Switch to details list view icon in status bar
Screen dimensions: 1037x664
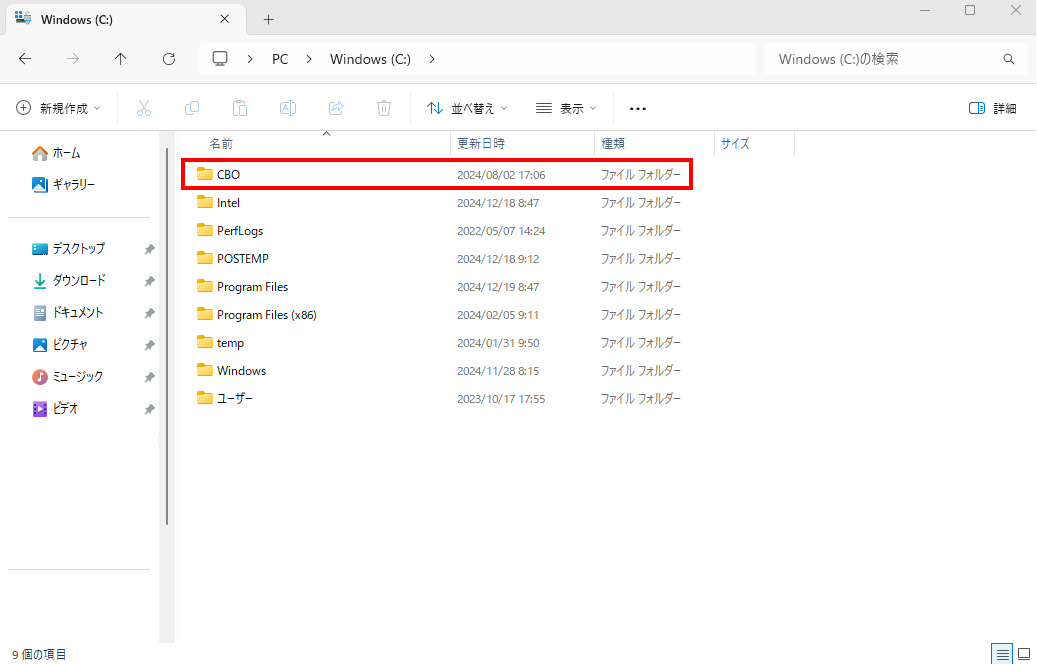pos(1003,654)
